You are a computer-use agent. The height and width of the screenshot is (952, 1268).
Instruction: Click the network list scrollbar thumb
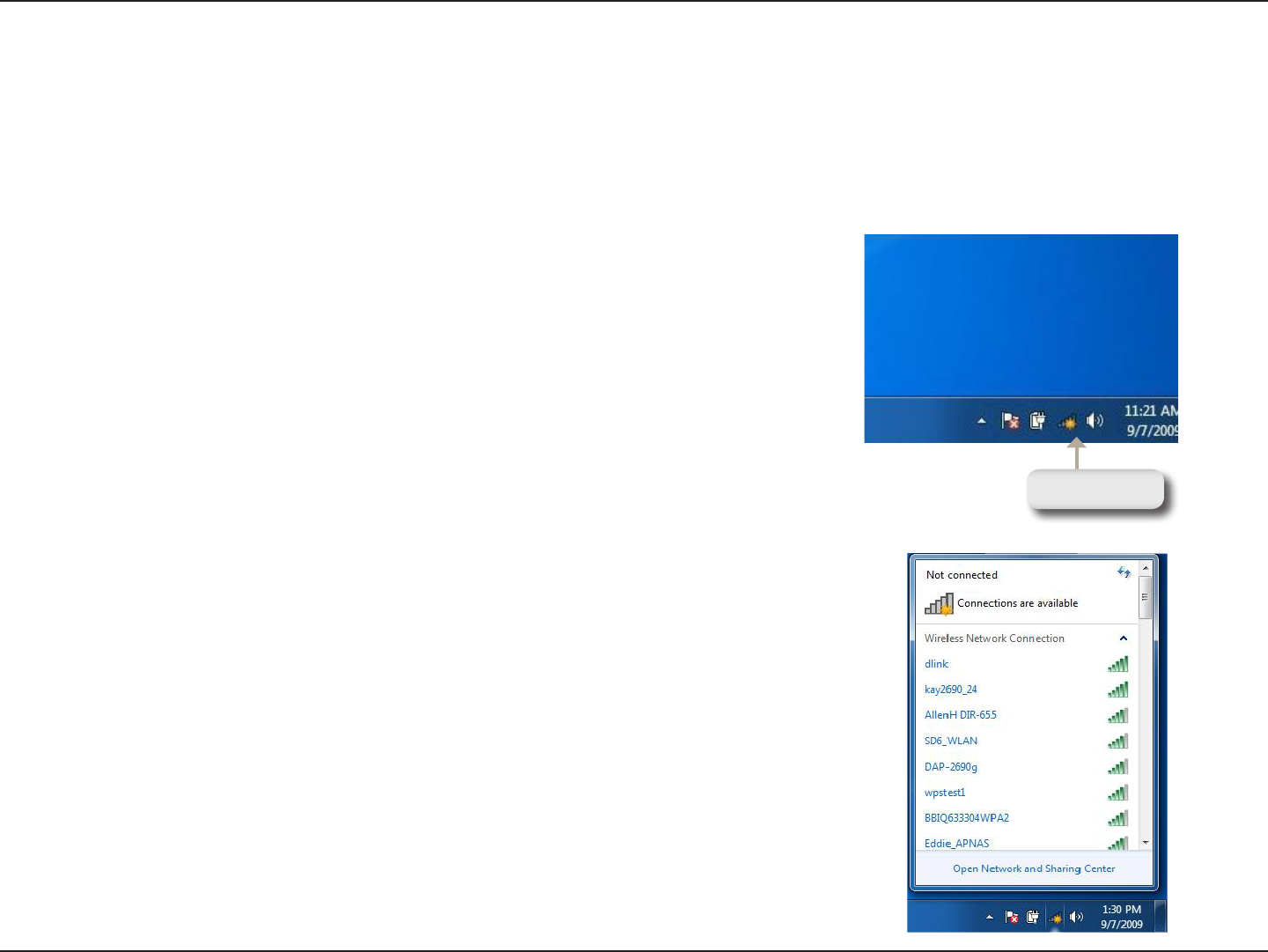click(x=1146, y=597)
